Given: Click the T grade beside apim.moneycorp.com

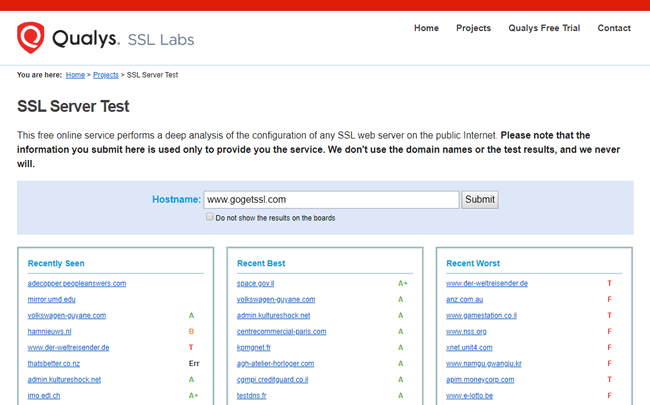Looking at the screenshot, I should click(609, 380).
